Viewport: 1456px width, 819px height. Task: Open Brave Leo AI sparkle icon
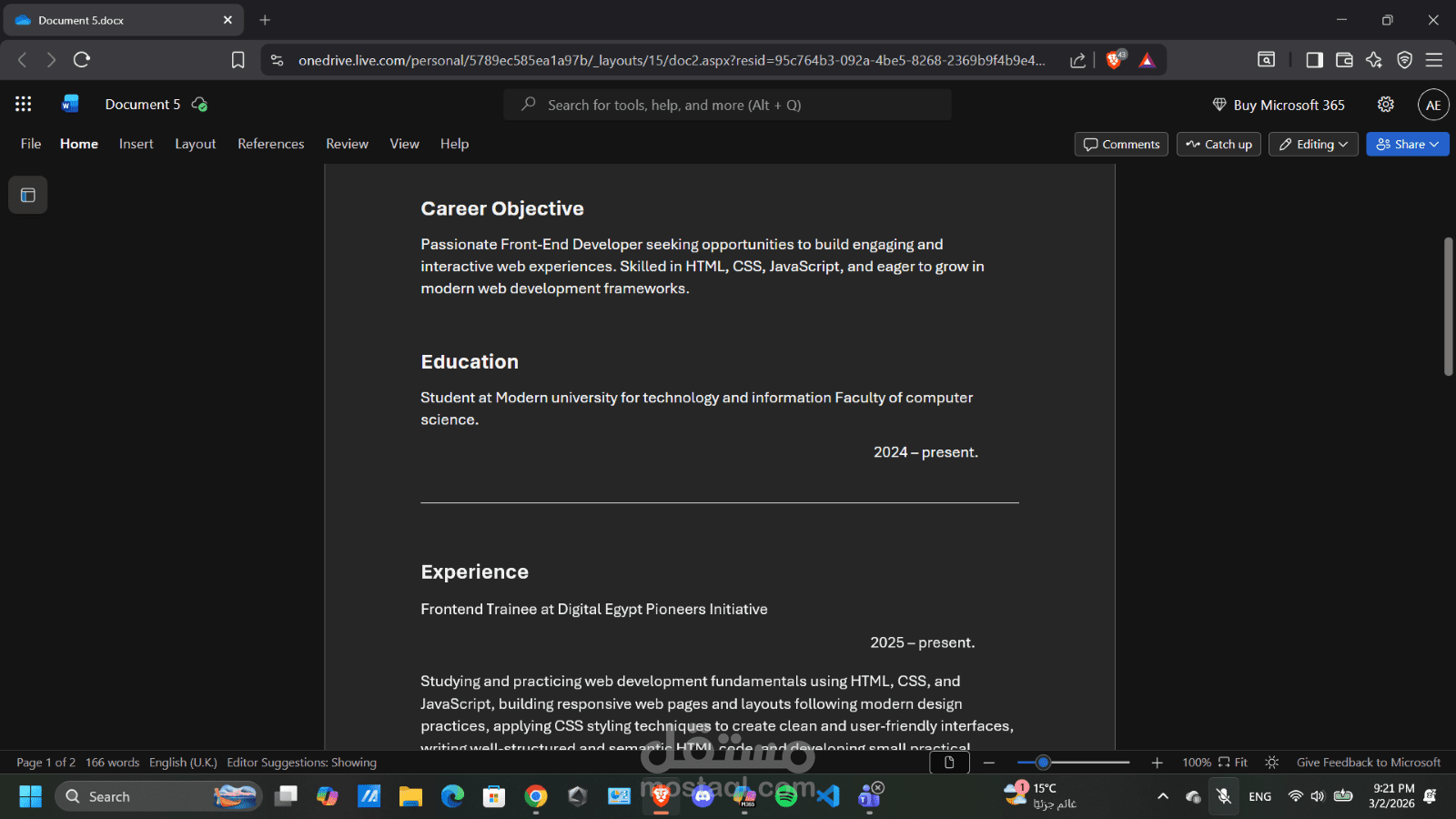pyautogui.click(x=1374, y=60)
